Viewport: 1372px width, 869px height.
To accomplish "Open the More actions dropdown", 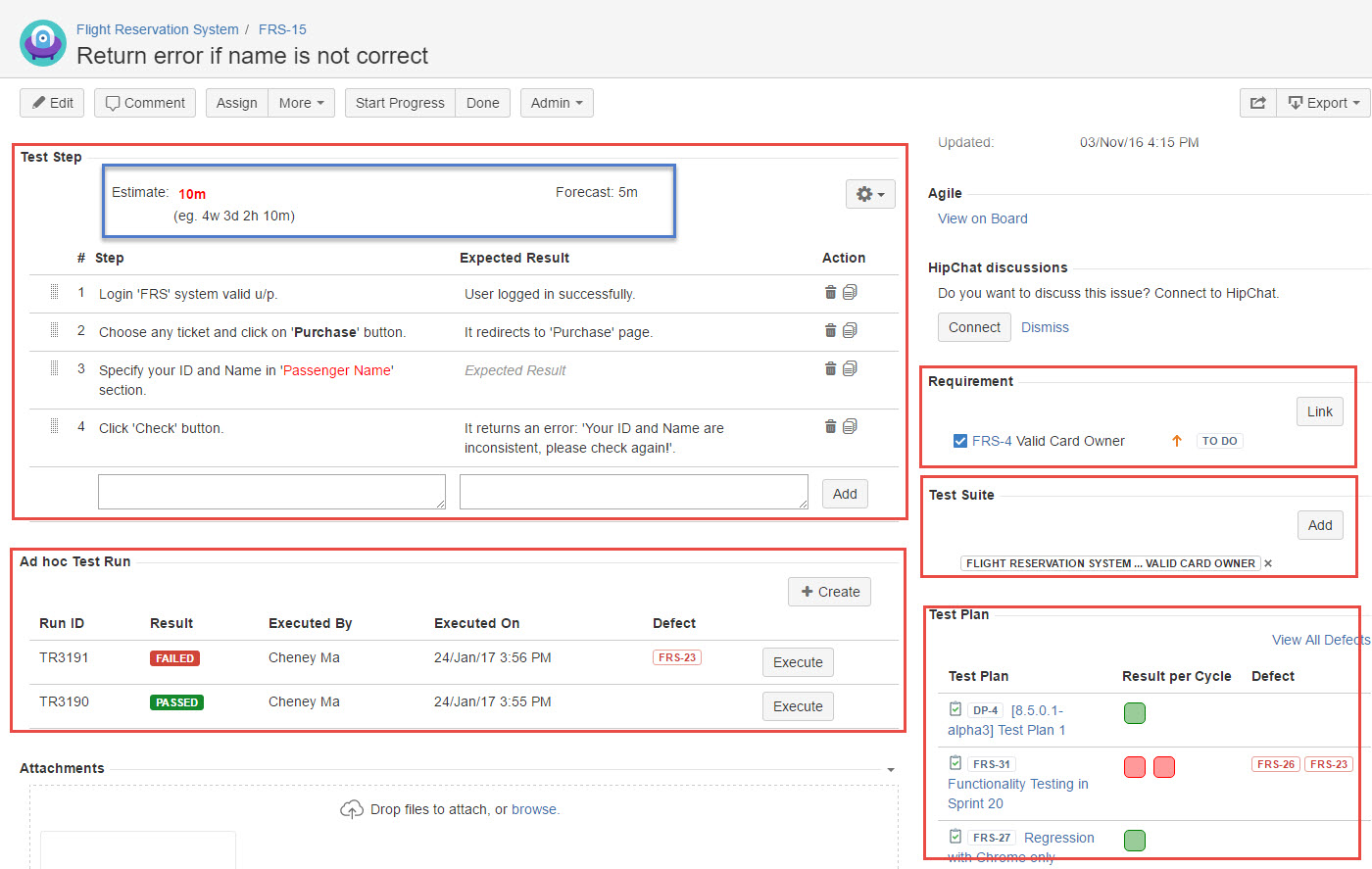I will click(x=301, y=103).
